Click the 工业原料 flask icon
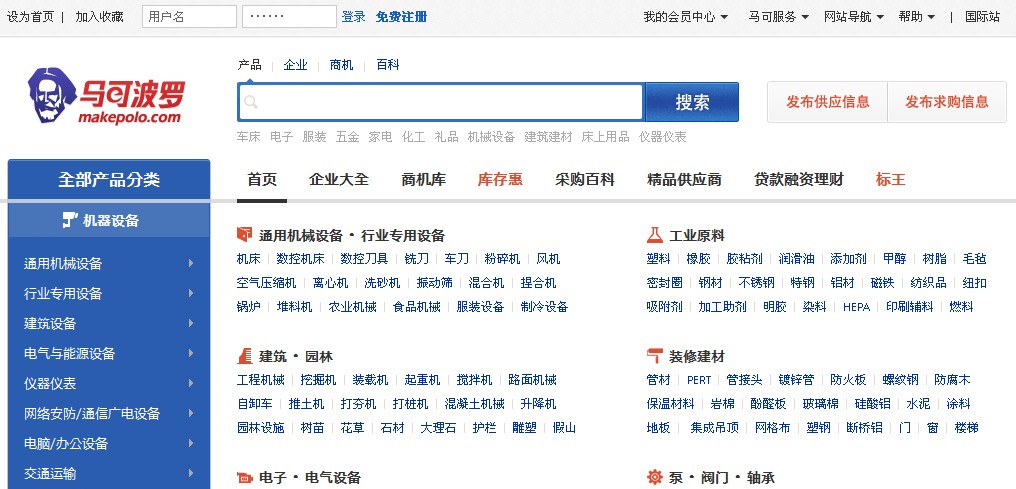This screenshot has height=489, width=1016. pos(654,234)
